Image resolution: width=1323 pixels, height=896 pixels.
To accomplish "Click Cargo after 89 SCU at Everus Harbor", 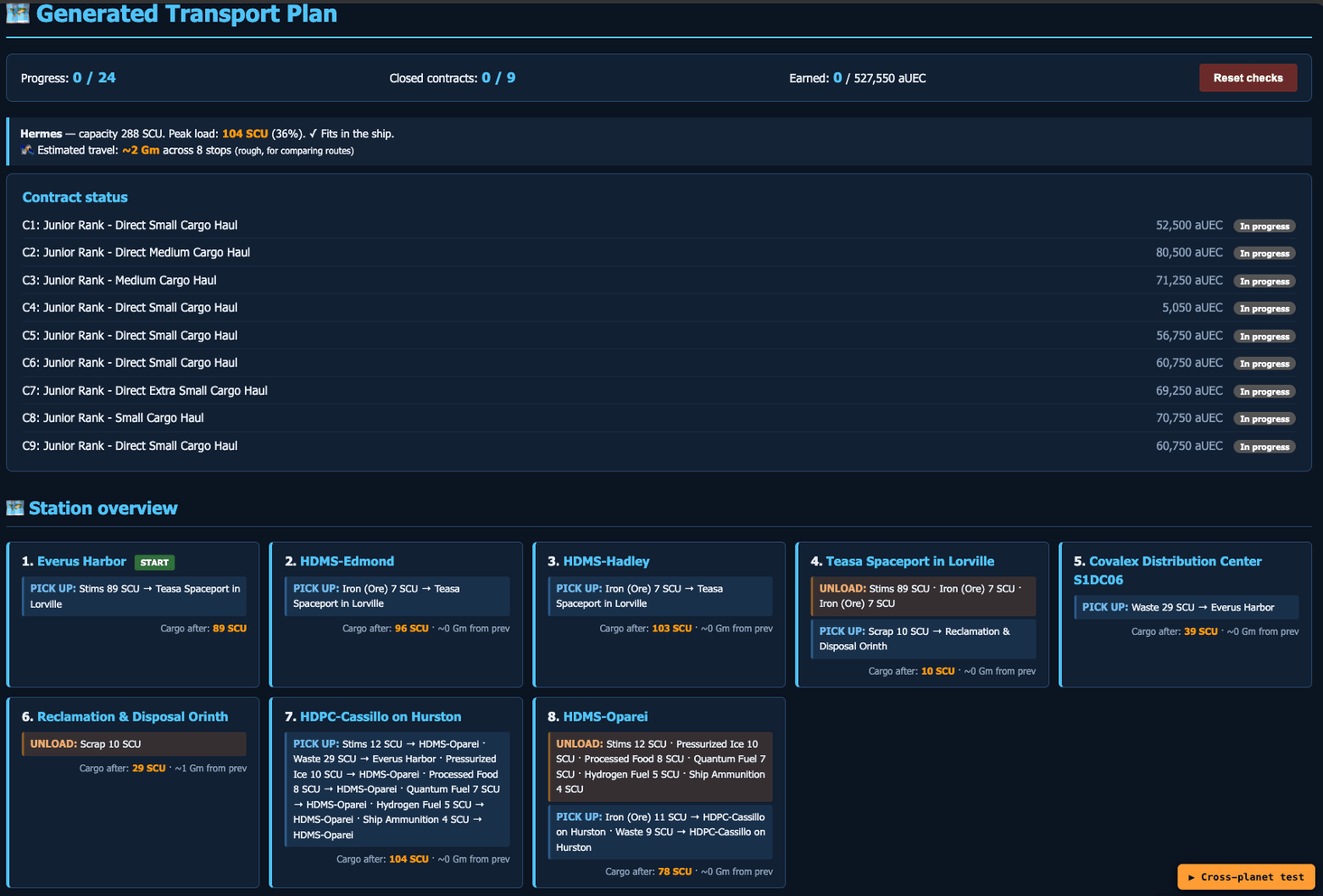I will point(203,629).
